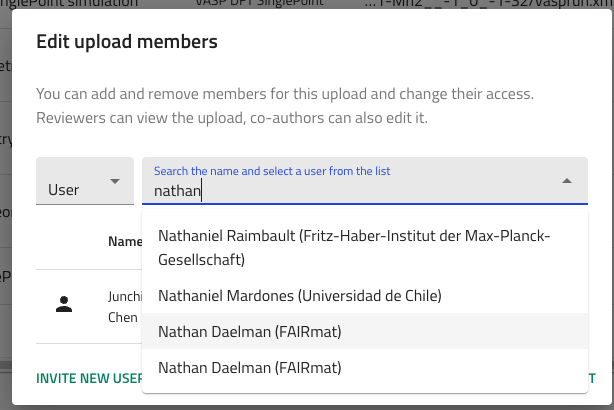614x410 pixels.
Task: Collapse the user search suggestions arrow
Action: tap(567, 181)
